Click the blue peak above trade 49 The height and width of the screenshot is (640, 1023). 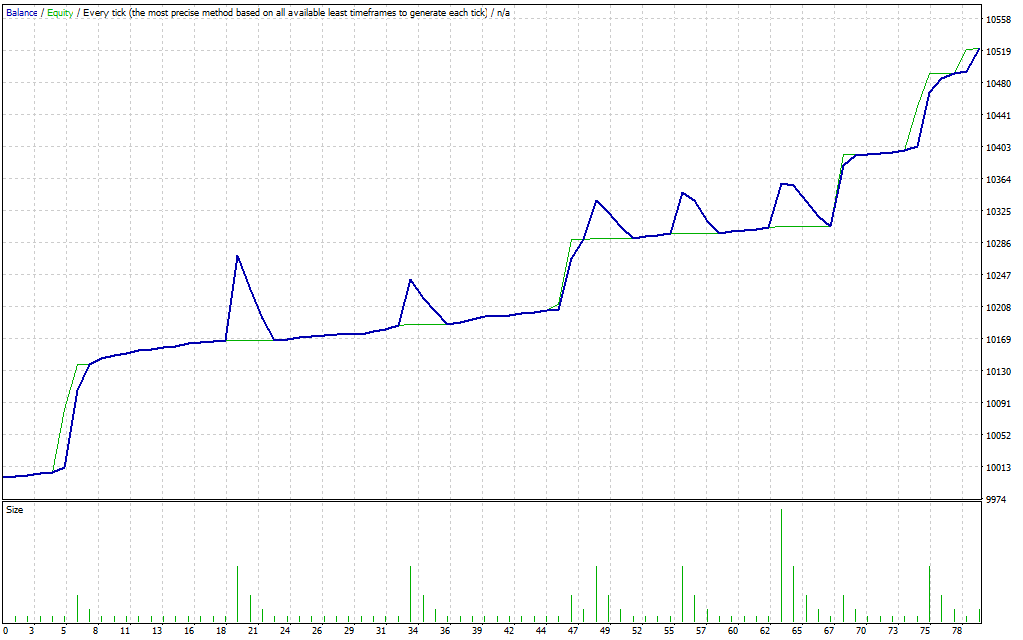597,201
